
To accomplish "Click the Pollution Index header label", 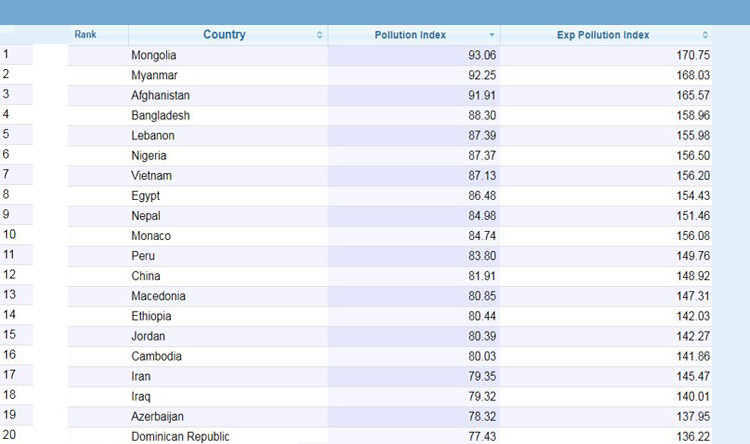I will pos(410,35).
